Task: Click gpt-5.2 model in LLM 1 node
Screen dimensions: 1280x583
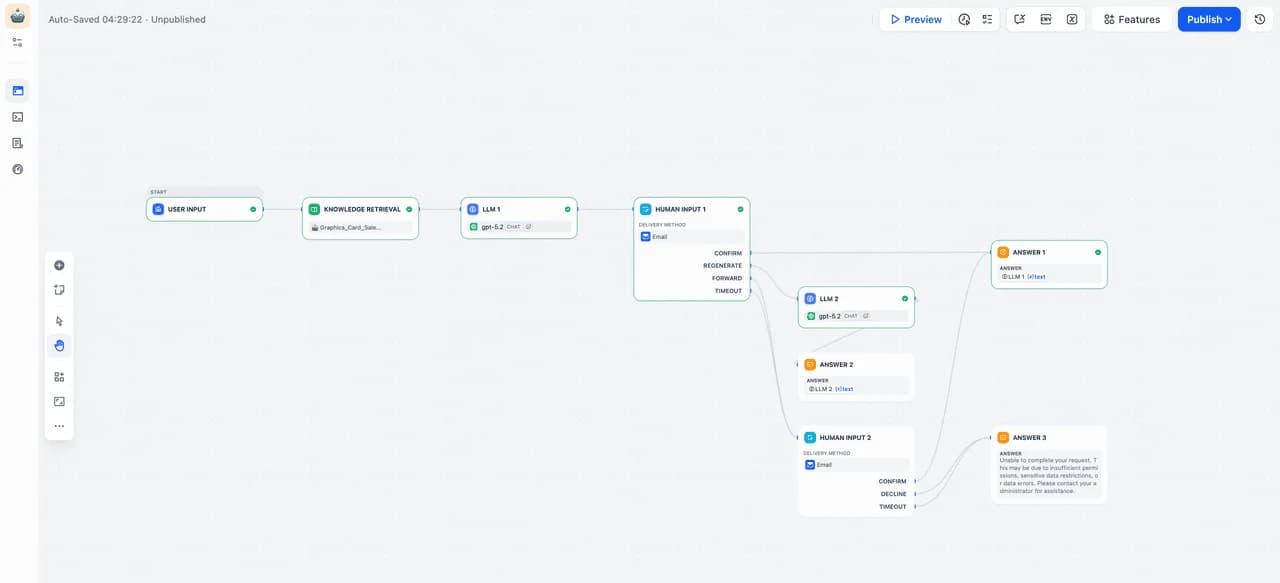Action: (x=519, y=227)
